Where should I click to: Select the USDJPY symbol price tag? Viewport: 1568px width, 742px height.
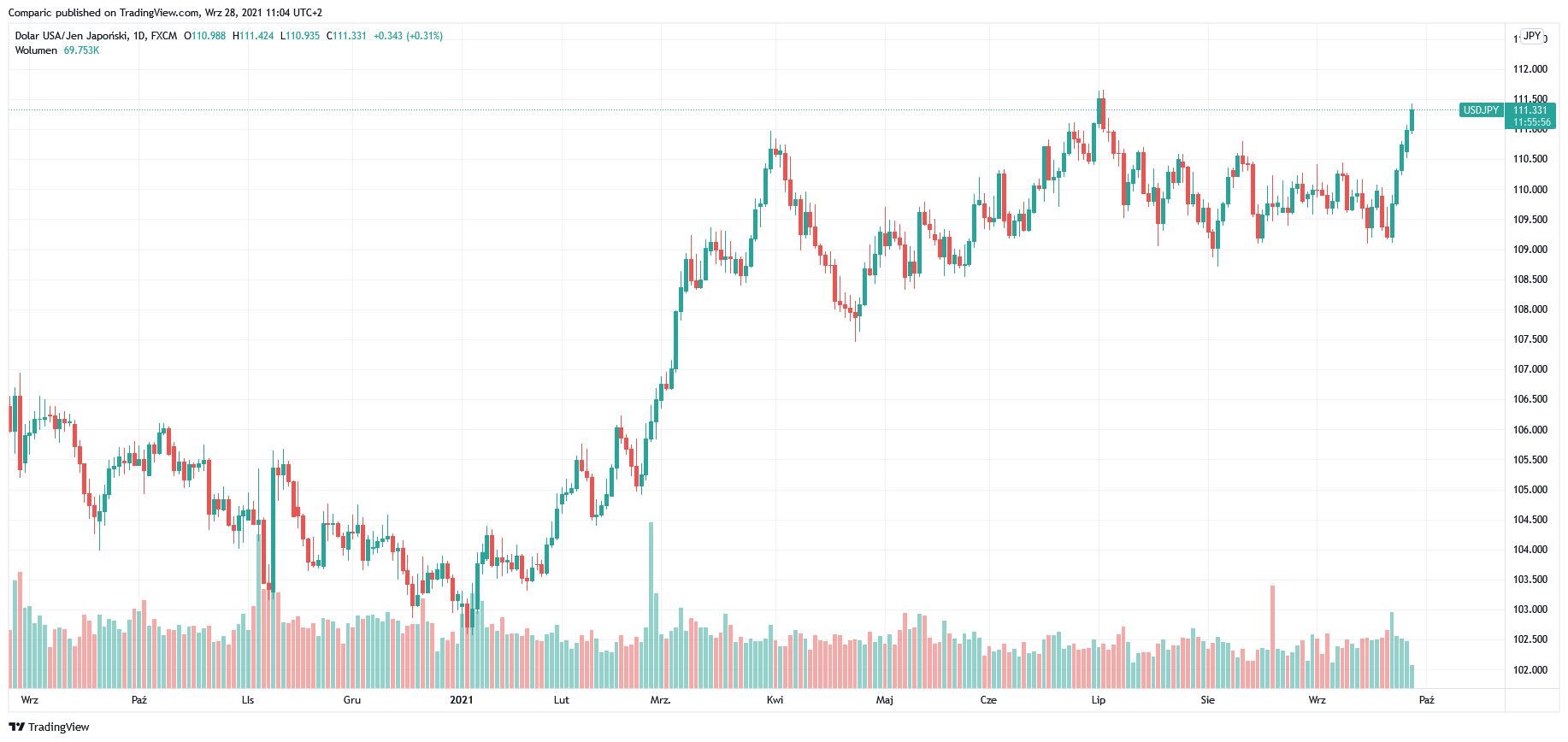click(x=1481, y=110)
